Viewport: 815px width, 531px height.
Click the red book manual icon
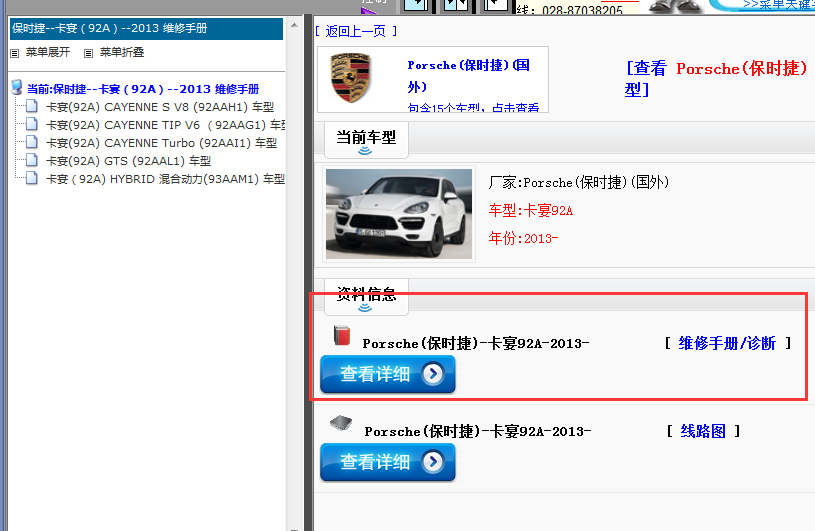point(341,336)
